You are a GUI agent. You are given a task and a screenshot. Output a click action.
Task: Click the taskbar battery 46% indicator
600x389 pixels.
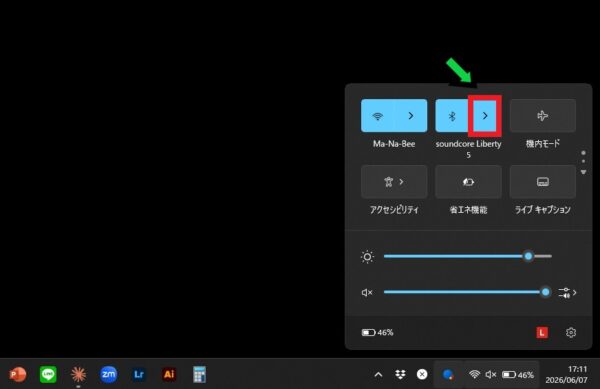click(x=518, y=375)
